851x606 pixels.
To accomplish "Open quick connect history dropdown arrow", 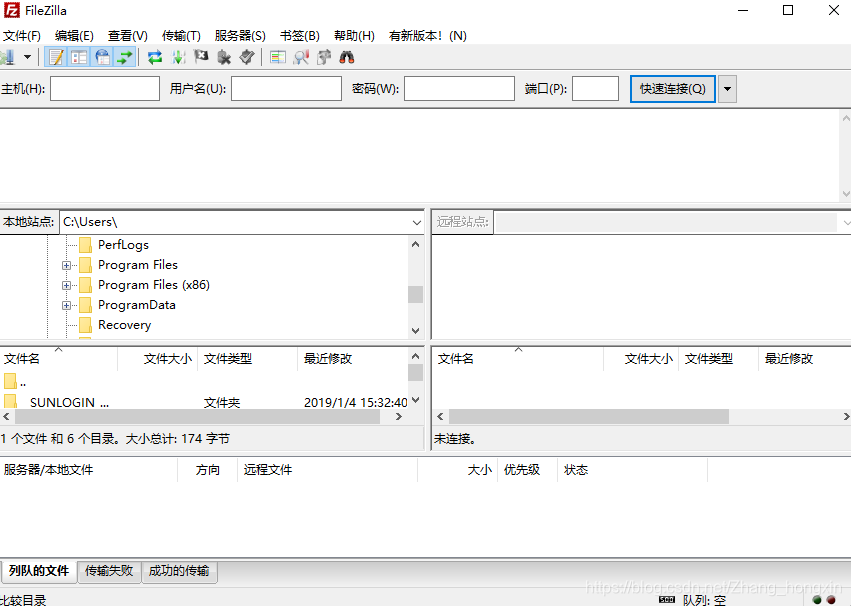I will (x=727, y=88).
